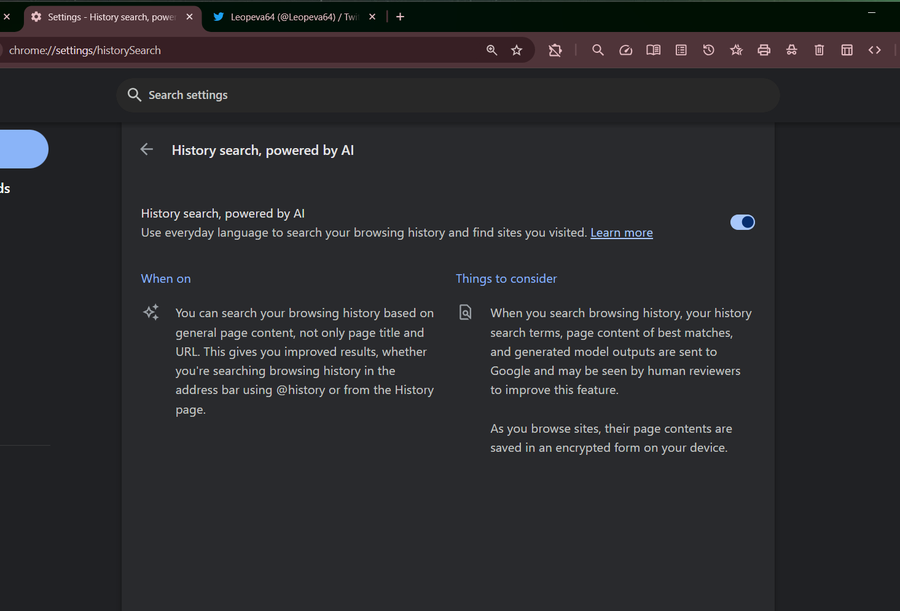900x611 pixels.
Task: Click the print icon
Action: click(x=763, y=50)
